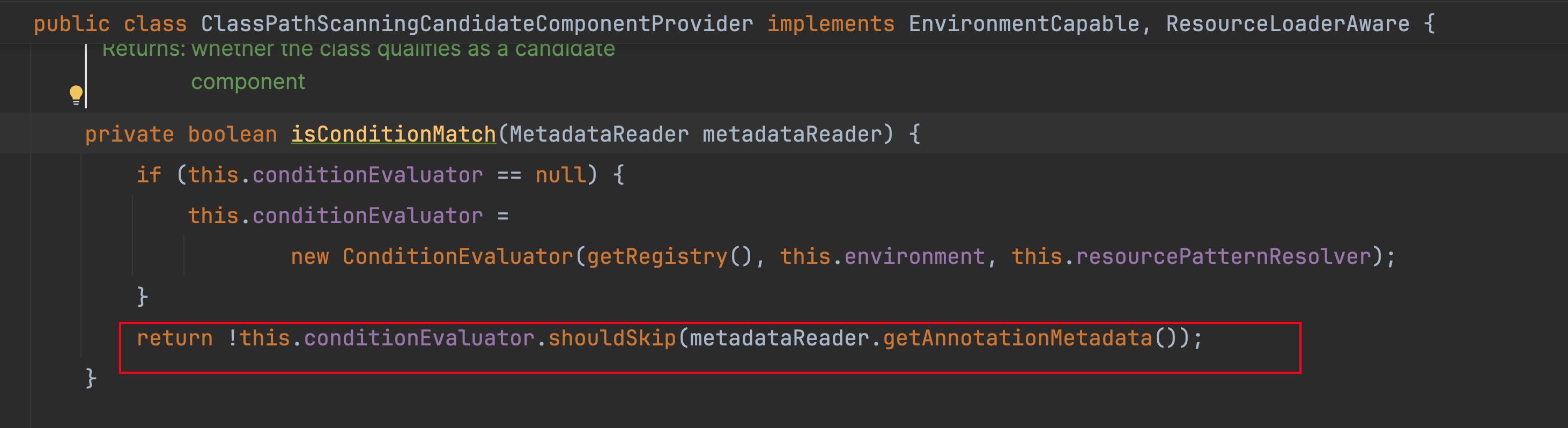
Task: Click the getRegistry method call
Action: click(657, 256)
